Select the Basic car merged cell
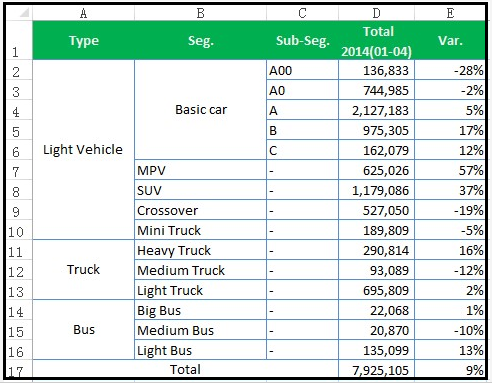 coord(200,110)
